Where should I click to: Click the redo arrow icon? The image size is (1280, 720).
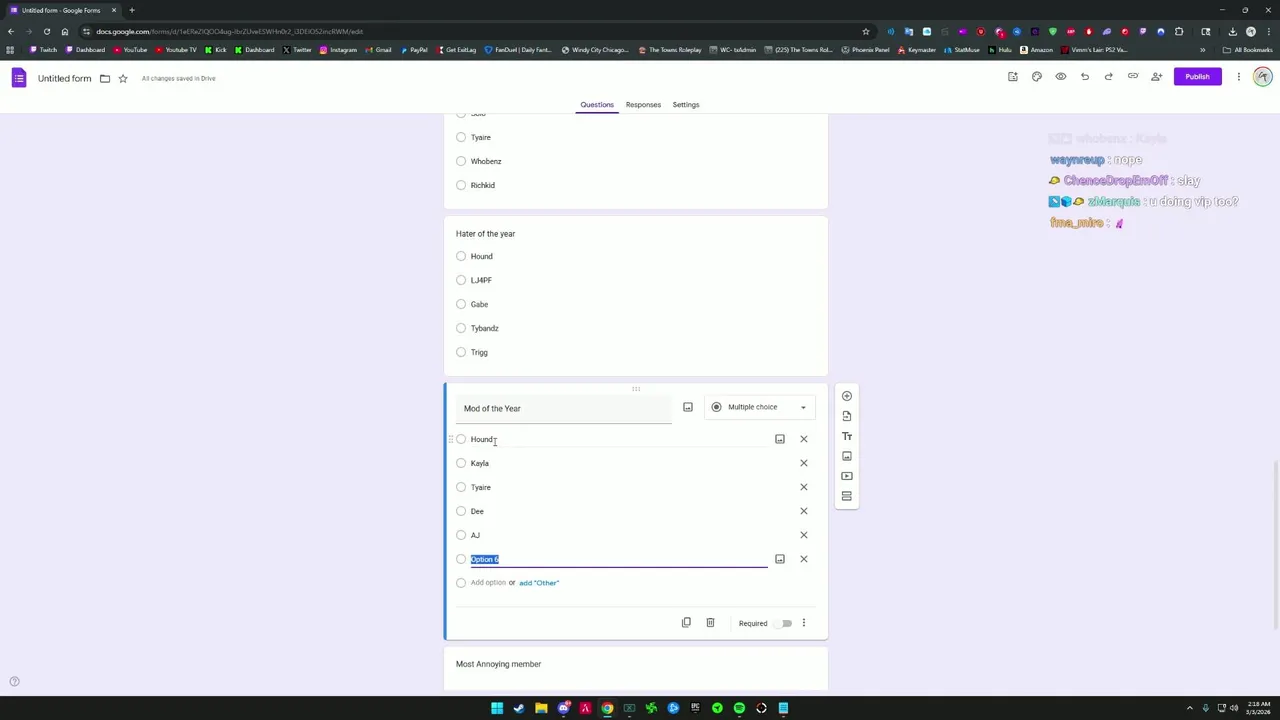(x=1109, y=77)
